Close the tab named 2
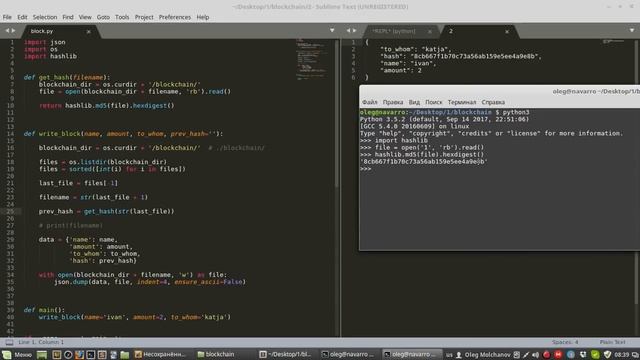Image resolution: width=640 pixels, height=360 pixels. (507, 31)
